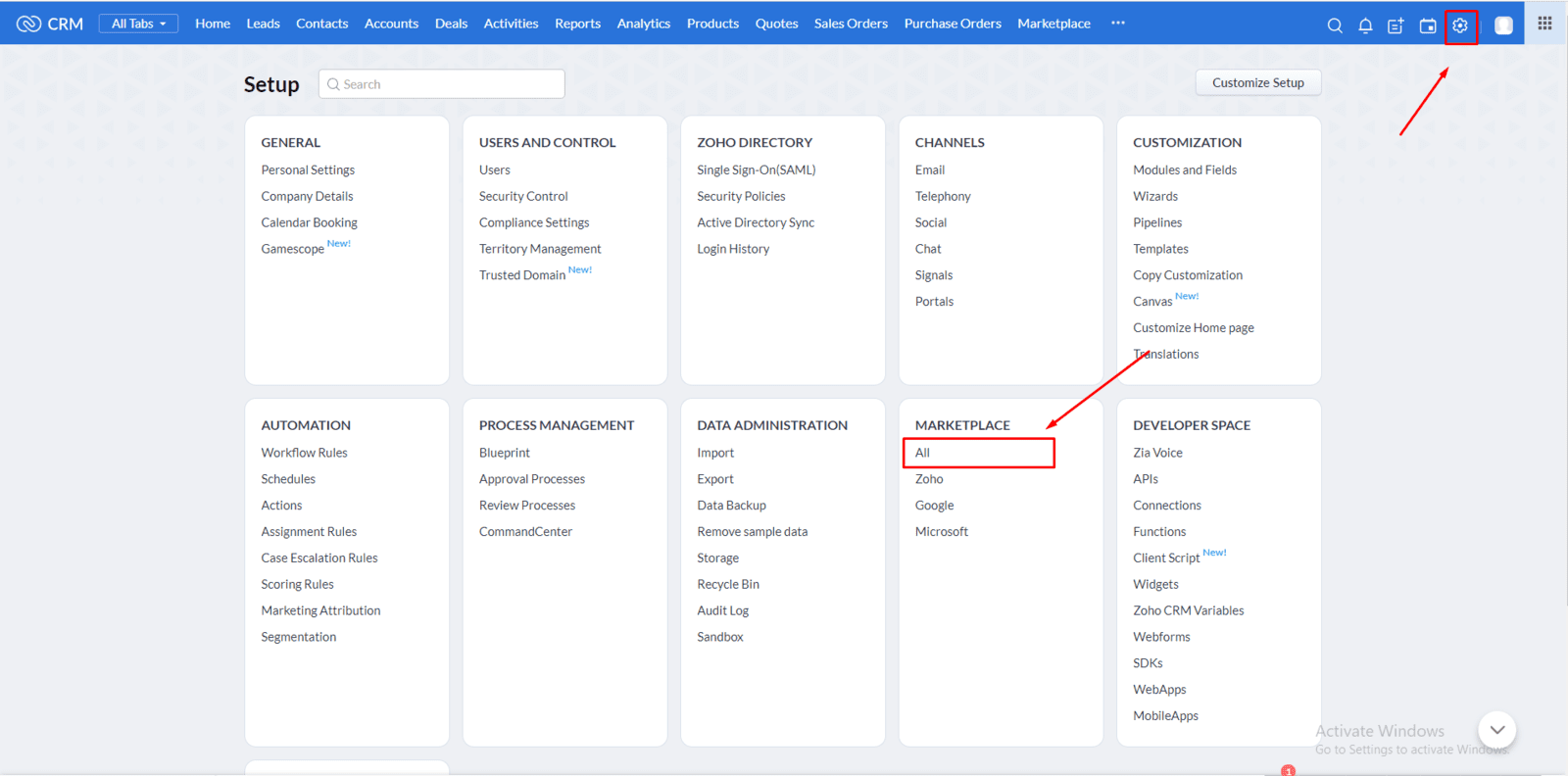Open the Marketplace tab in navbar

coord(1053,24)
